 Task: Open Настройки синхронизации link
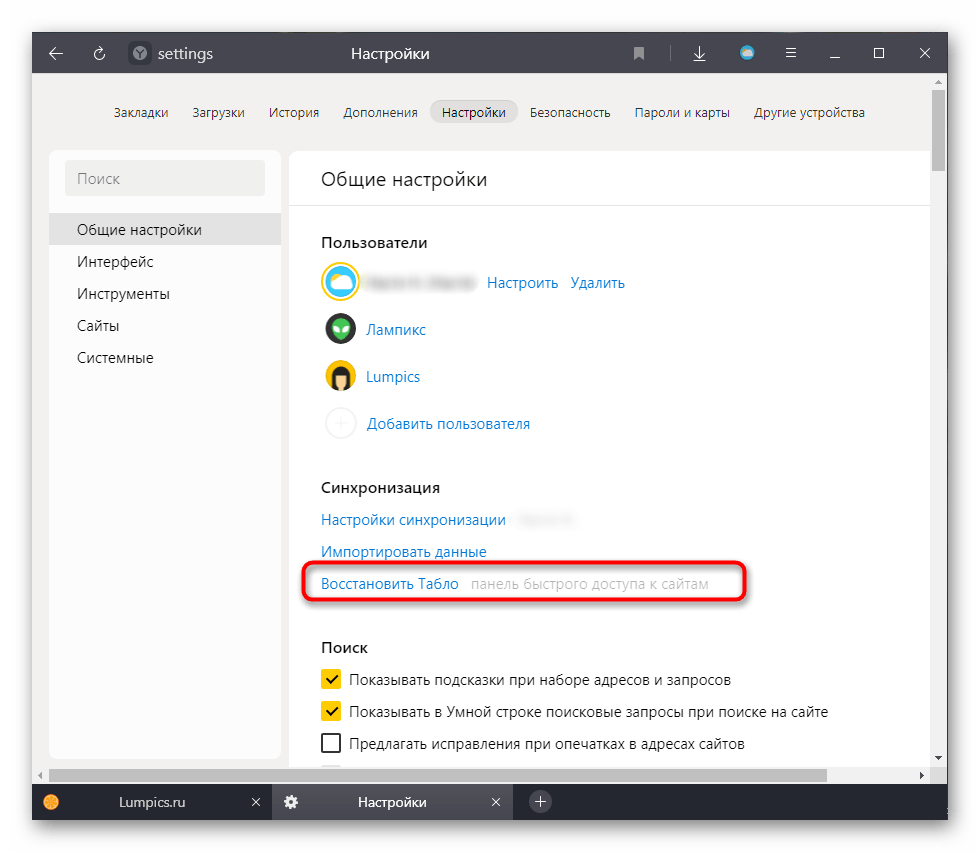coord(413,520)
